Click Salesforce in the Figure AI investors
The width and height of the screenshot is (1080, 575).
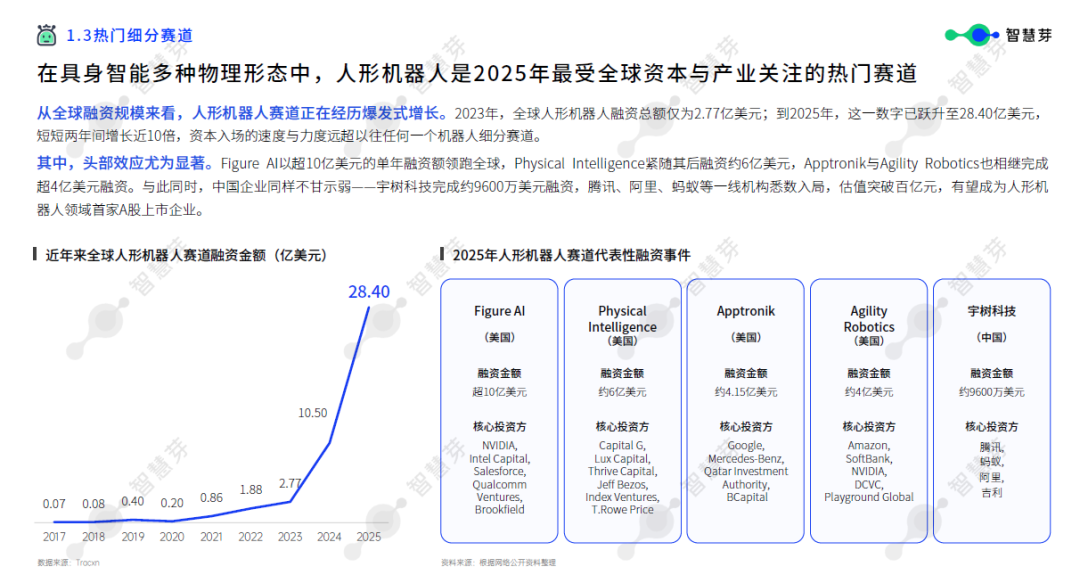499,471
